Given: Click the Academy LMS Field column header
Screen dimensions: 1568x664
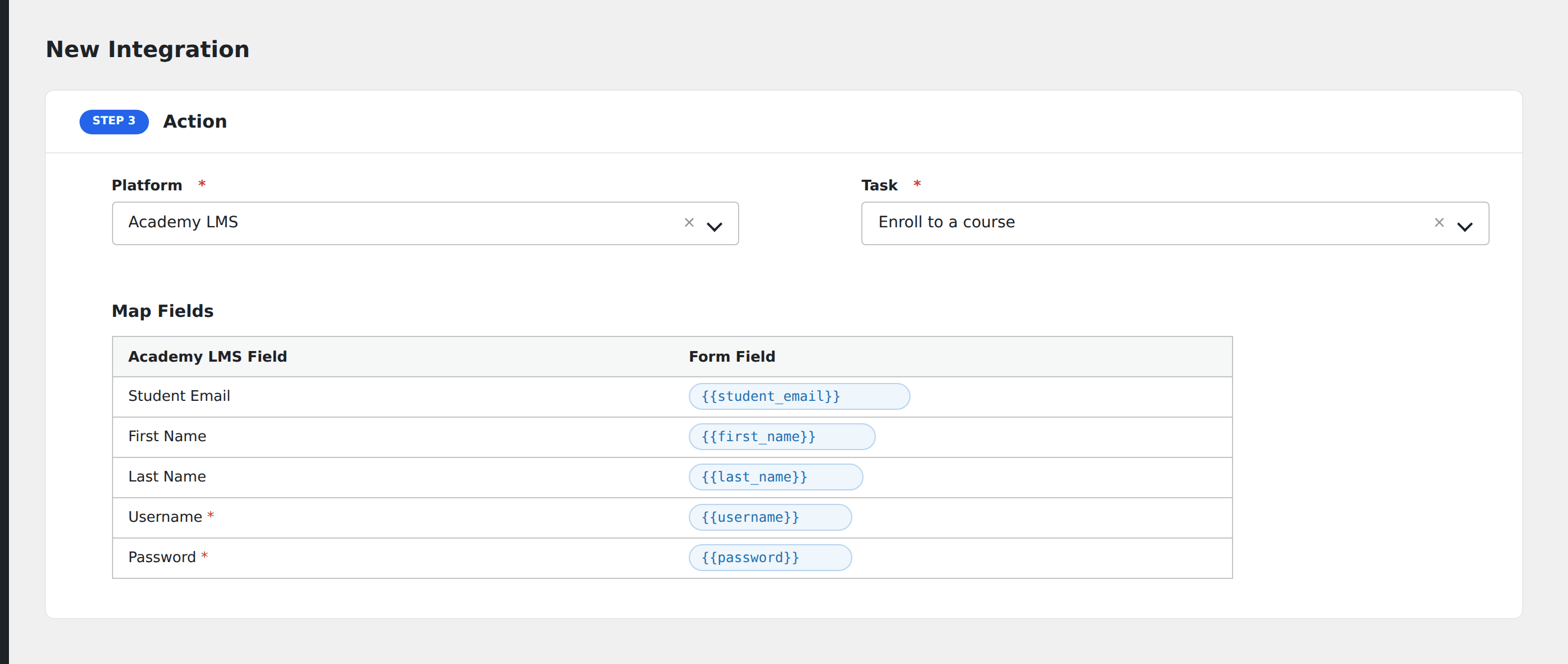Looking at the screenshot, I should [x=208, y=357].
